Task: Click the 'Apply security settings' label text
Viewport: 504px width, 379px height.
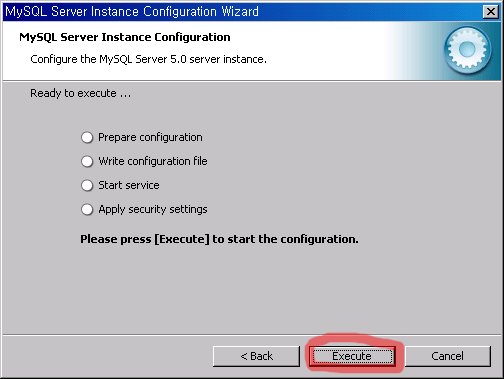Action: [x=153, y=209]
